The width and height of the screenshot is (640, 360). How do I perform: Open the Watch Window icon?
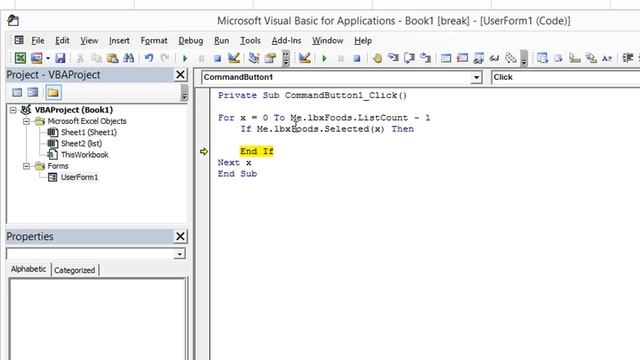478,58
